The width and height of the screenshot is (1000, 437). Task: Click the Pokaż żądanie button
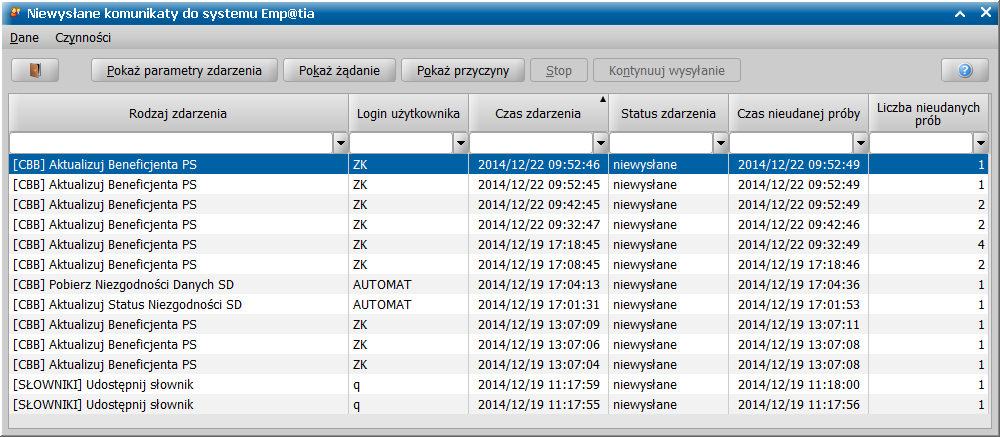coord(339,70)
